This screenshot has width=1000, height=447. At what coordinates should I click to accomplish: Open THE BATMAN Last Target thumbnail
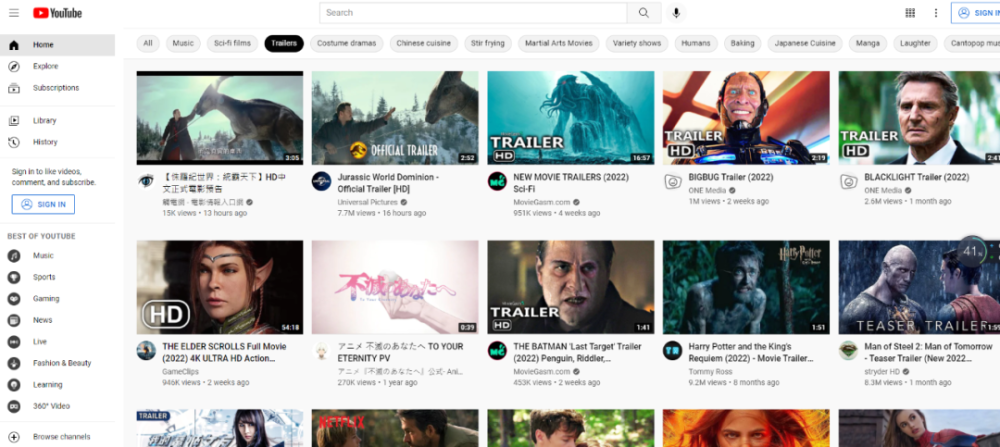point(571,287)
